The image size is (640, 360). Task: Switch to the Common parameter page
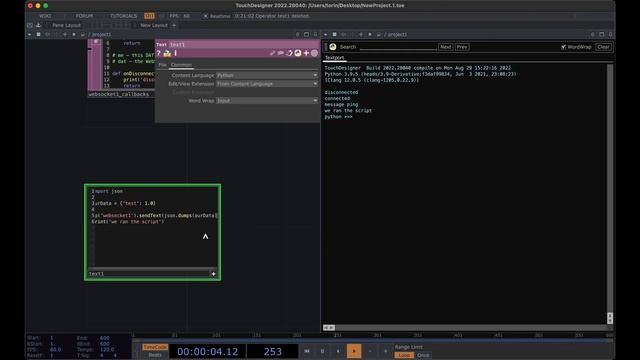pyautogui.click(x=181, y=65)
